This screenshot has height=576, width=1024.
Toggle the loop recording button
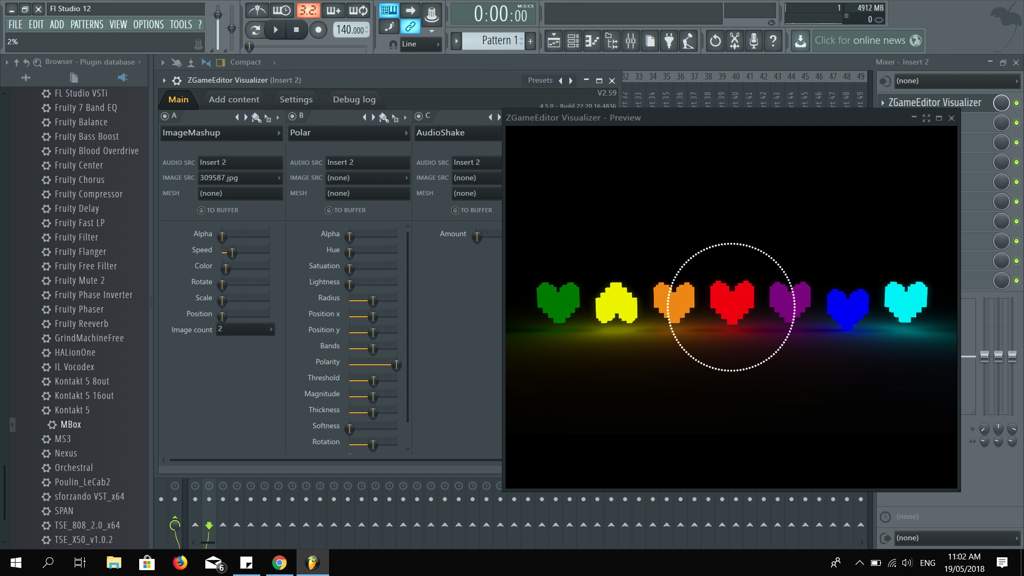tap(359, 10)
